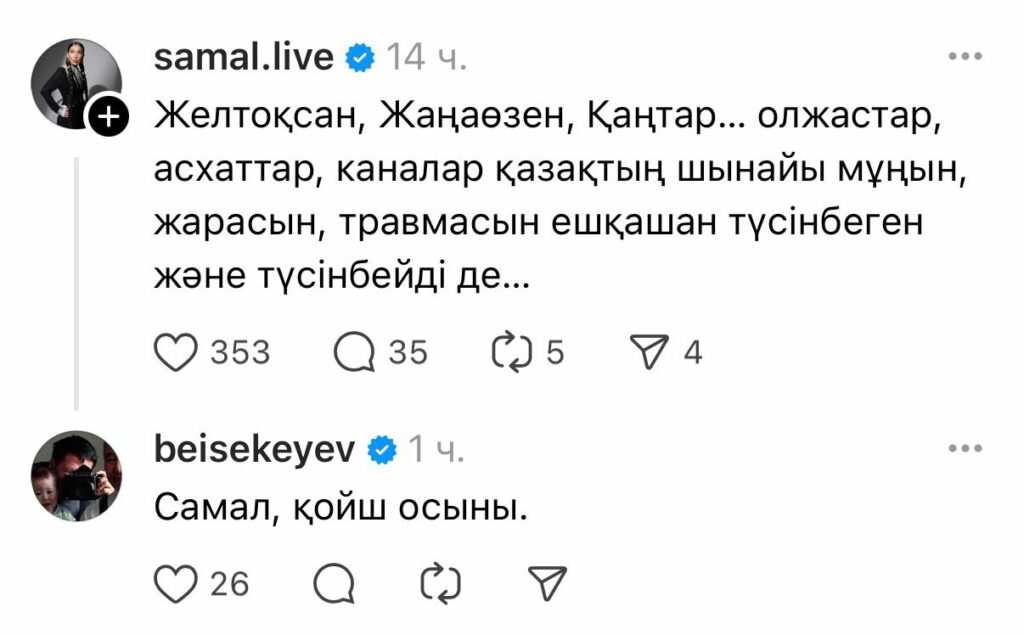This screenshot has width=1024, height=635.
Task: Share beisekeyev's reply via send icon
Action: click(547, 582)
